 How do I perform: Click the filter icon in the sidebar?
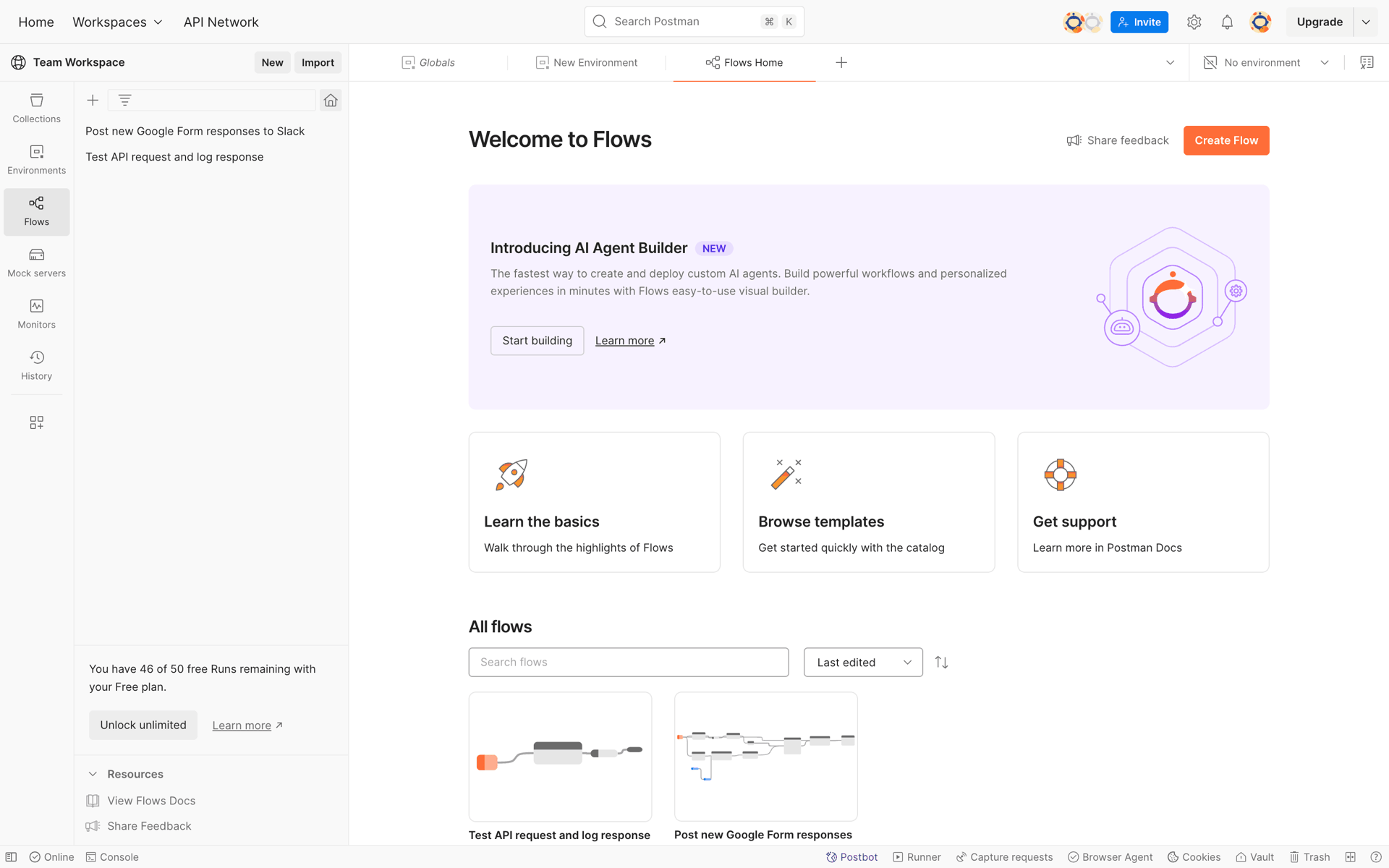(124, 100)
